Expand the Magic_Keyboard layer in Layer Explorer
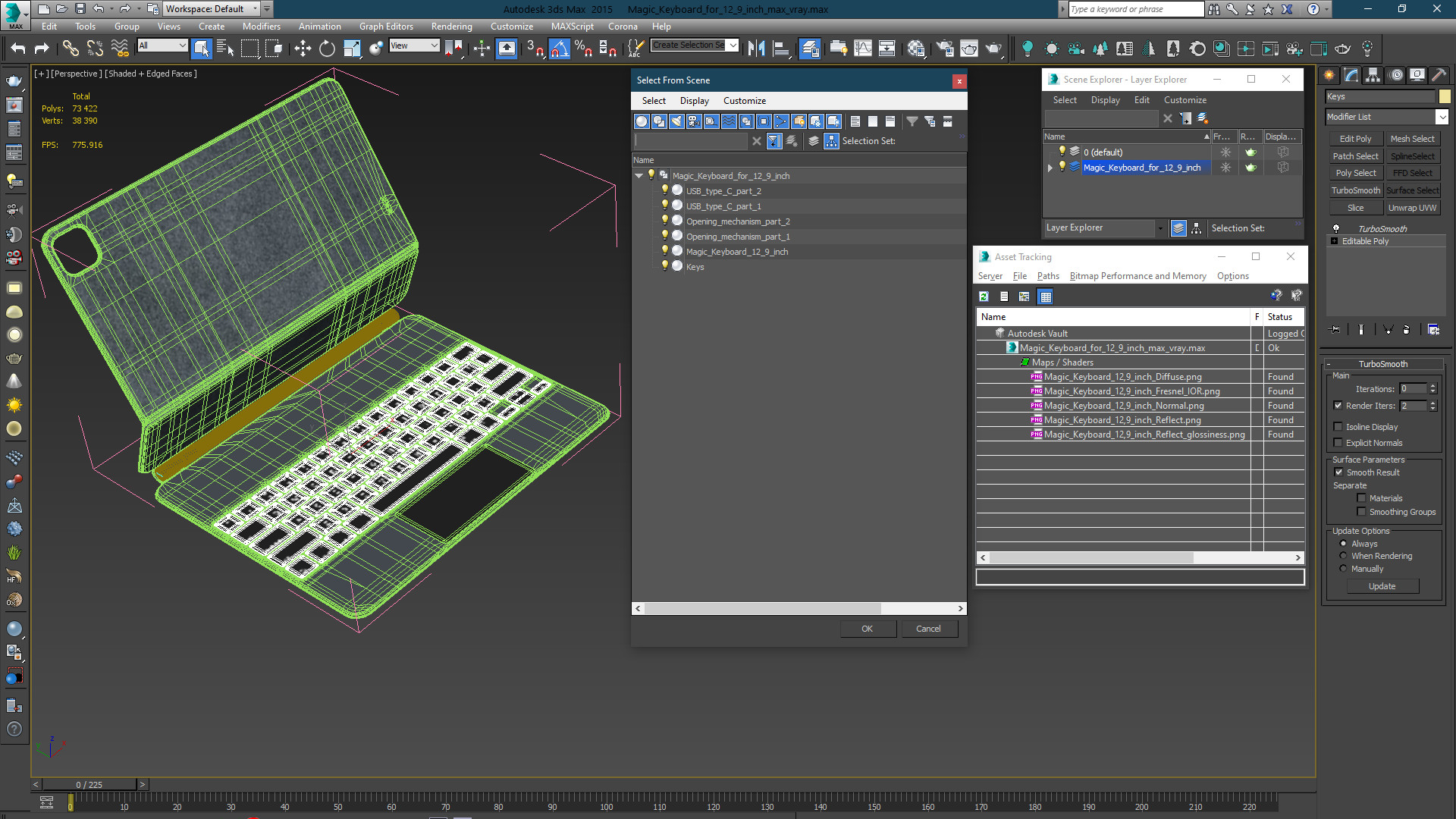 (x=1050, y=168)
